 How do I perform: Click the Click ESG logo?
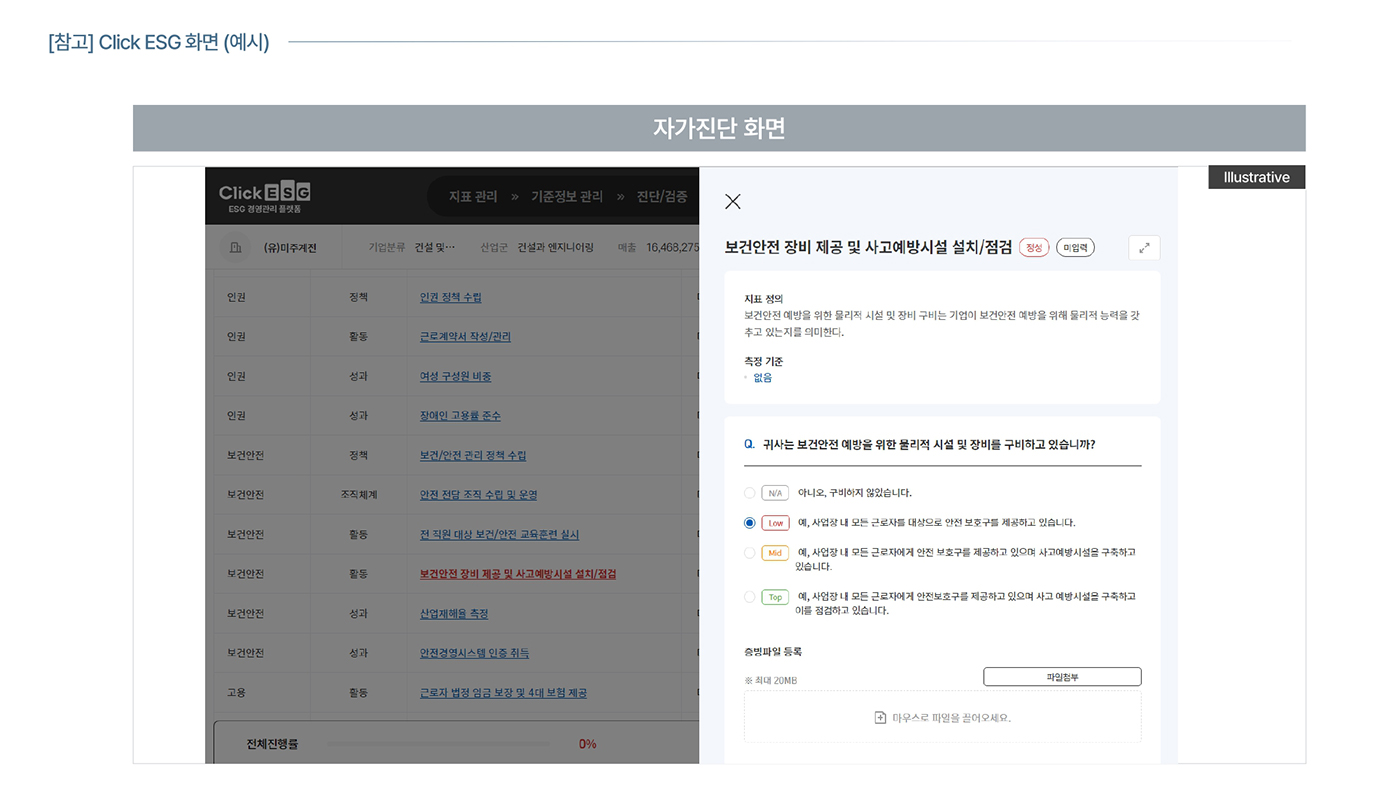click(265, 197)
